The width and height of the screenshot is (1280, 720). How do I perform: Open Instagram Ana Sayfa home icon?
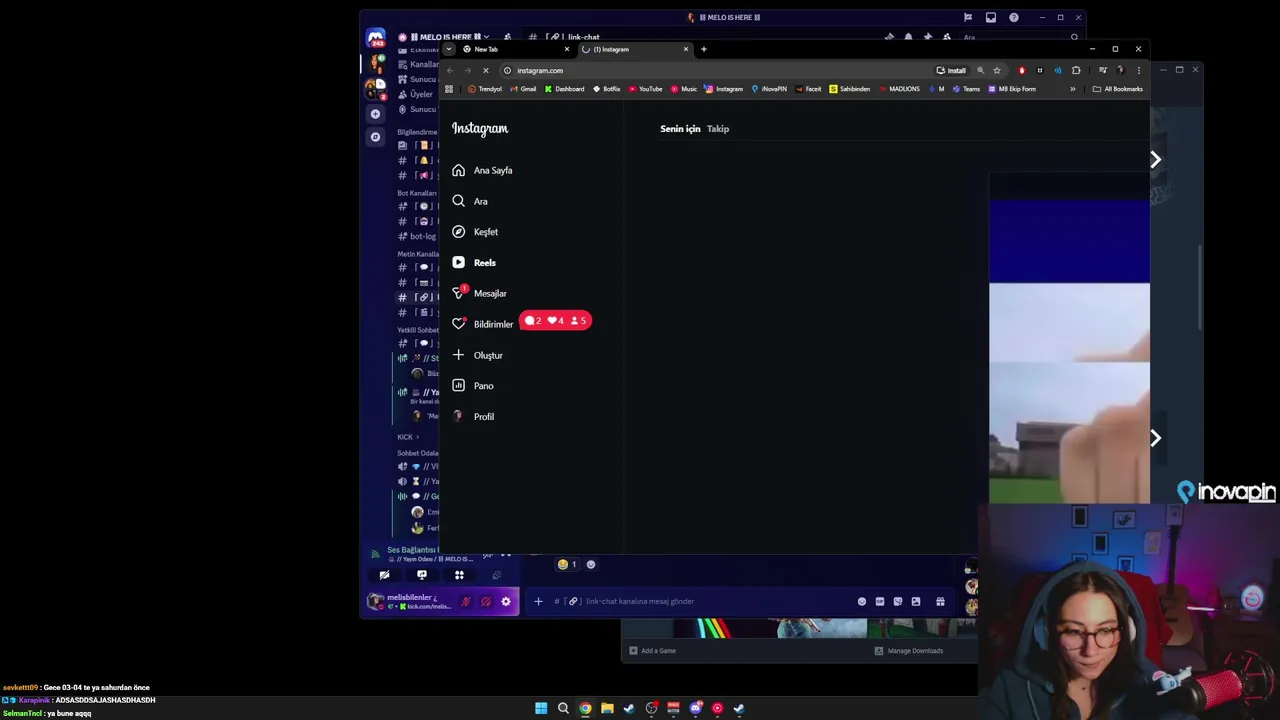click(458, 170)
